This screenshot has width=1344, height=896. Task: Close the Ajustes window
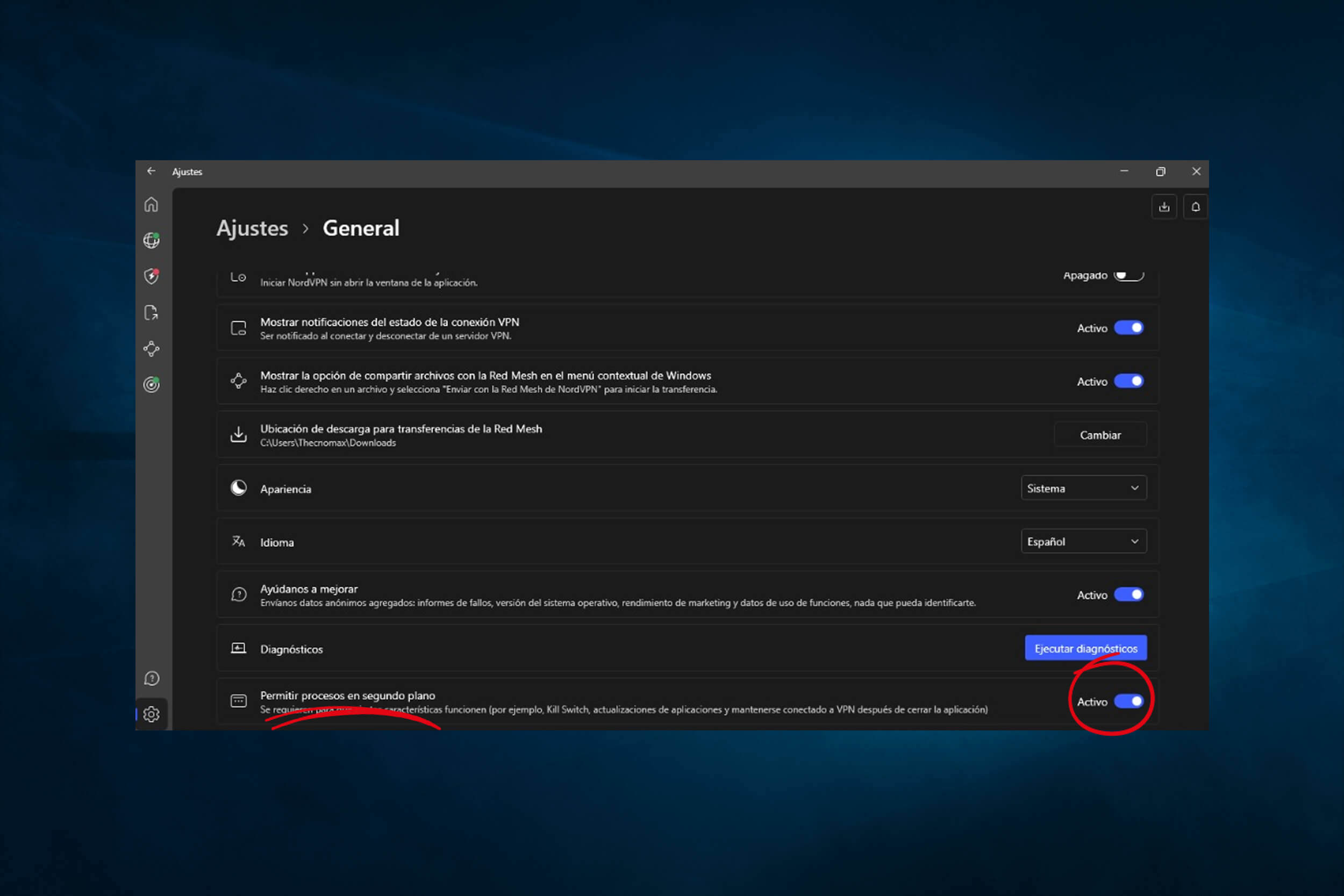[x=1196, y=171]
